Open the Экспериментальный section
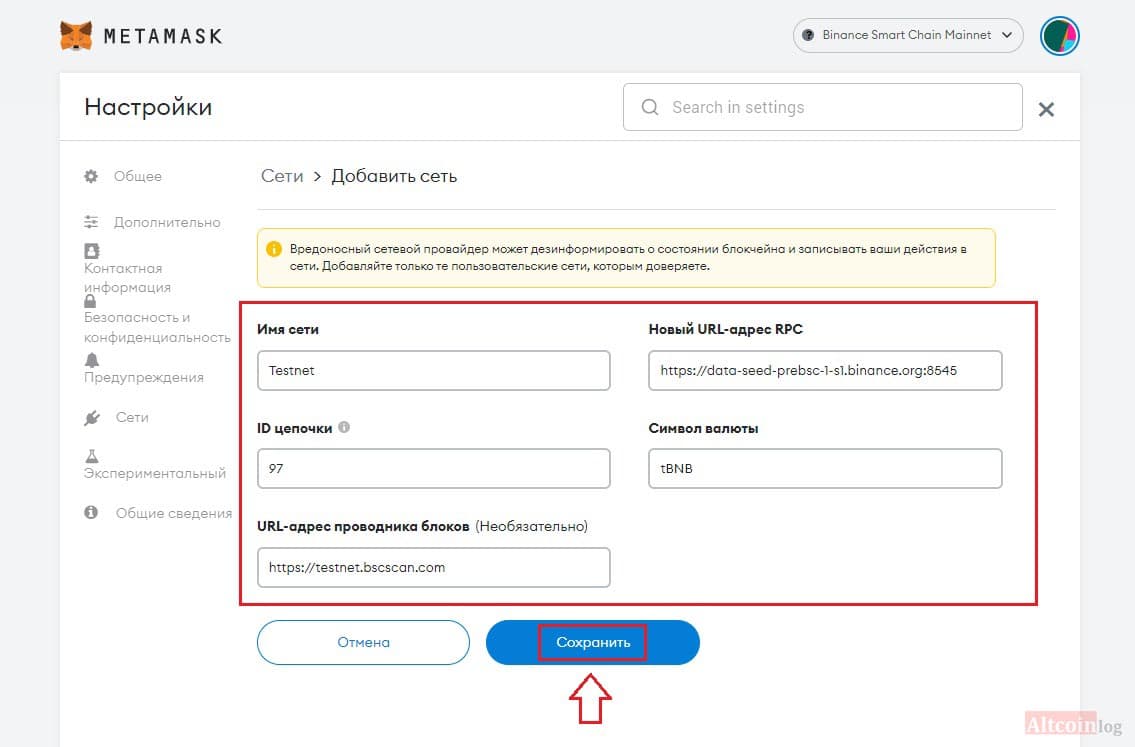 pyautogui.click(x=155, y=473)
